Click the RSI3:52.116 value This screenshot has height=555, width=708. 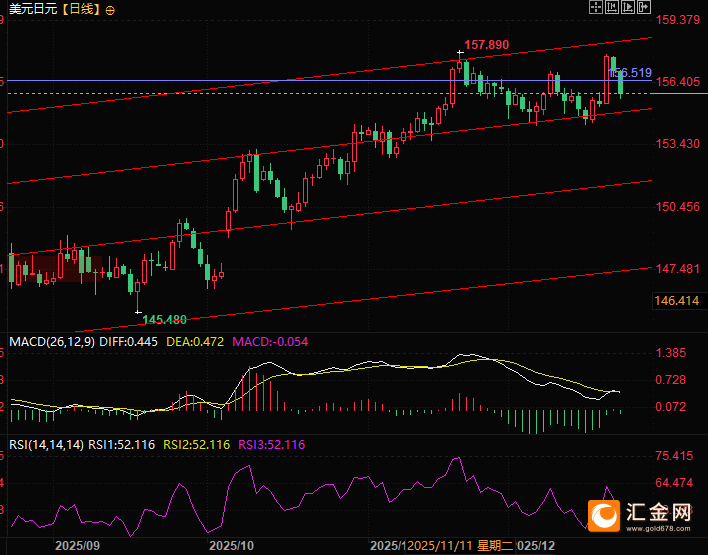[x=271, y=445]
